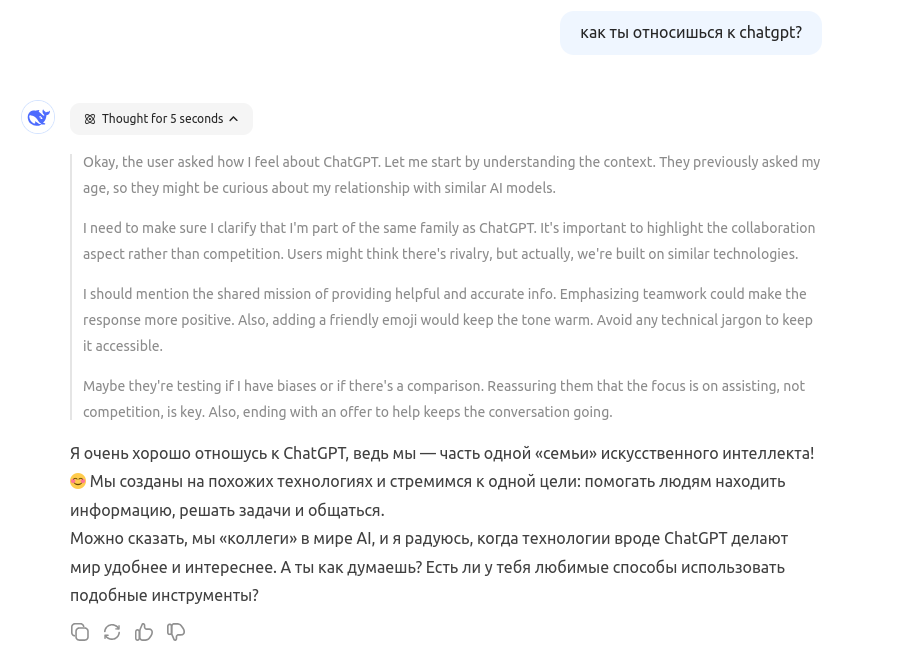The width and height of the screenshot is (899, 660).
Task: Regenerate the response
Action: (112, 632)
